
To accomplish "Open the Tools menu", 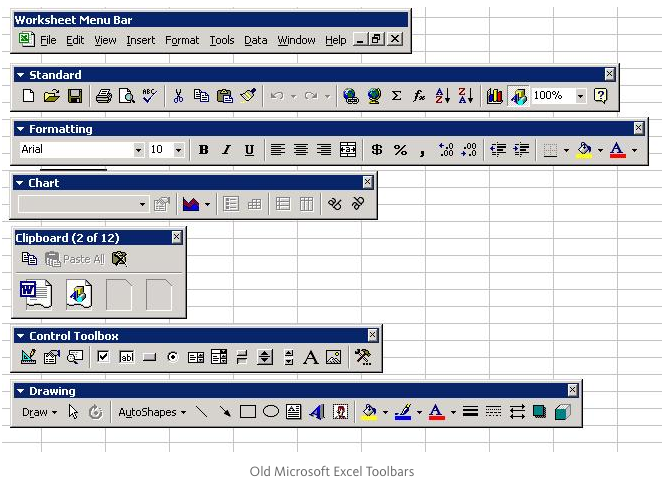I will 222,40.
